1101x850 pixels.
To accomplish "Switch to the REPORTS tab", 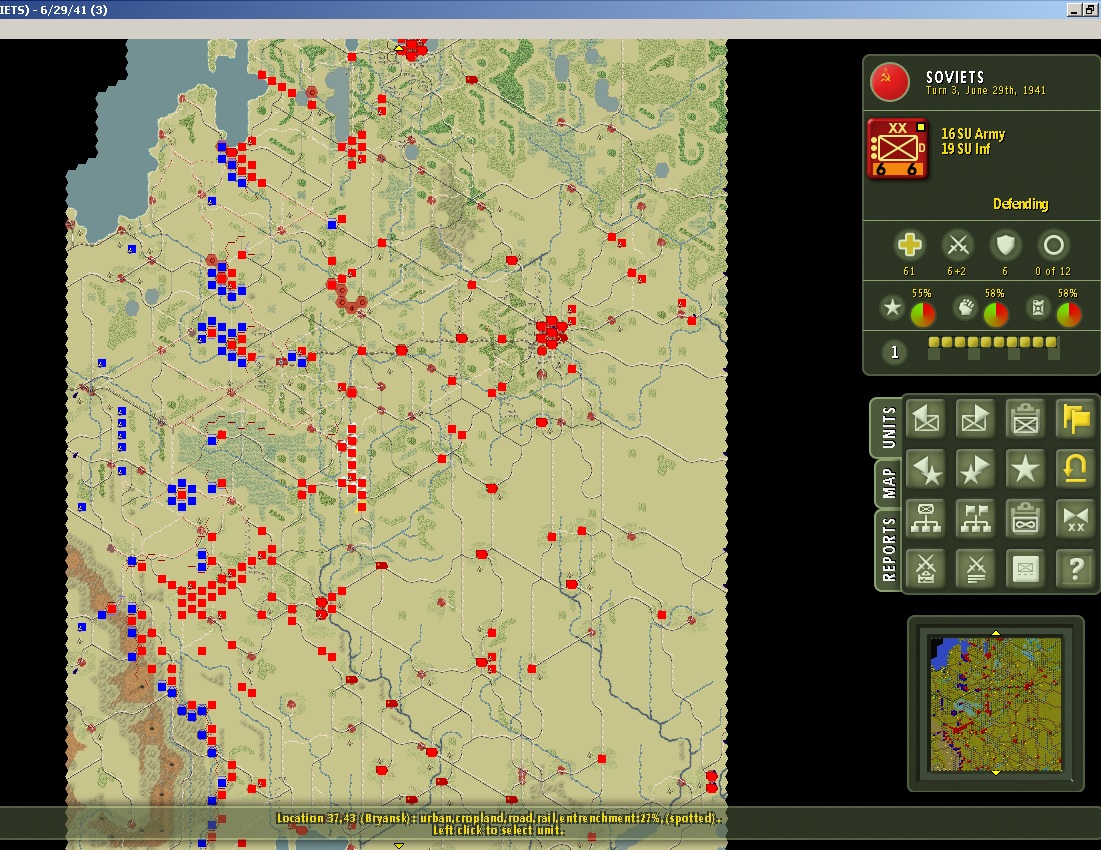I will [888, 549].
